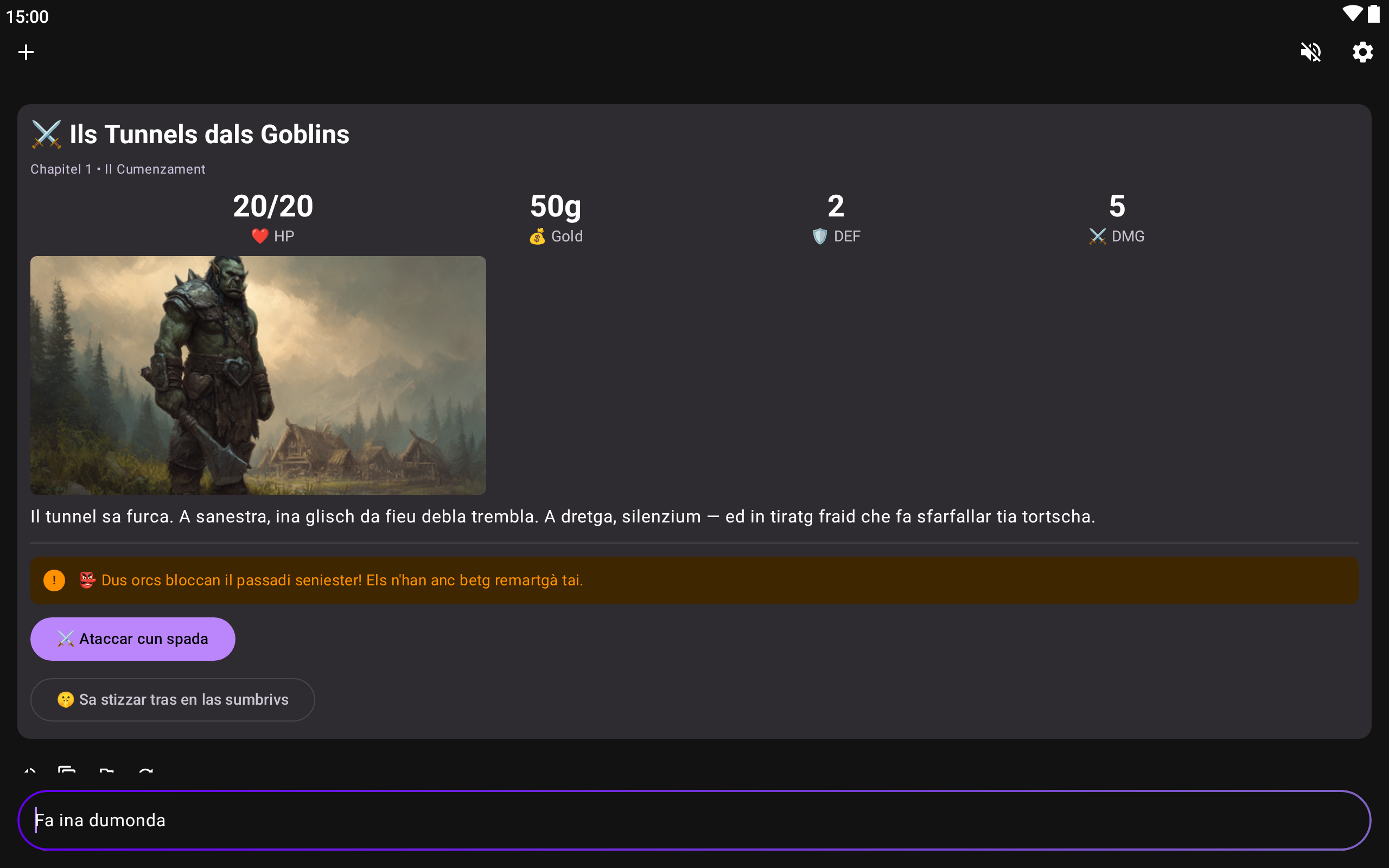Click the copy icon below the card
1389x868 pixels.
[67, 769]
